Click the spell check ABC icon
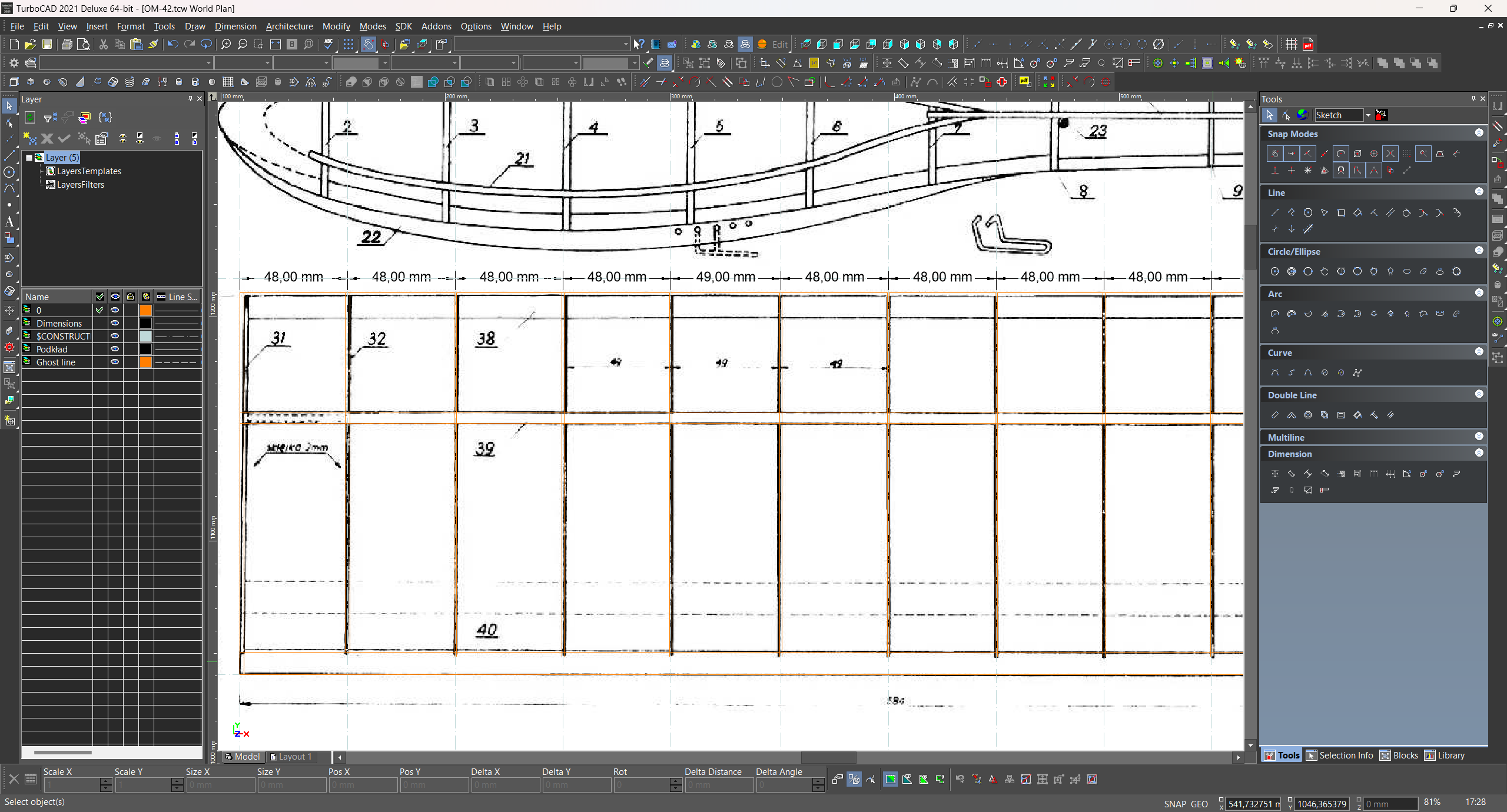Screen dimensions: 1507x812 pyautogui.click(x=328, y=44)
